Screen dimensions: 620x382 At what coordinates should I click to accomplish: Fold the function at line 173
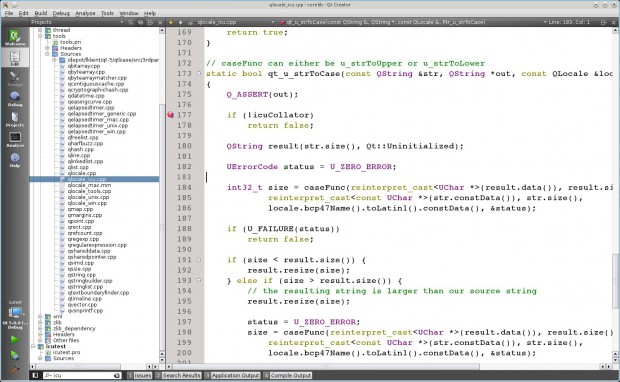click(199, 73)
